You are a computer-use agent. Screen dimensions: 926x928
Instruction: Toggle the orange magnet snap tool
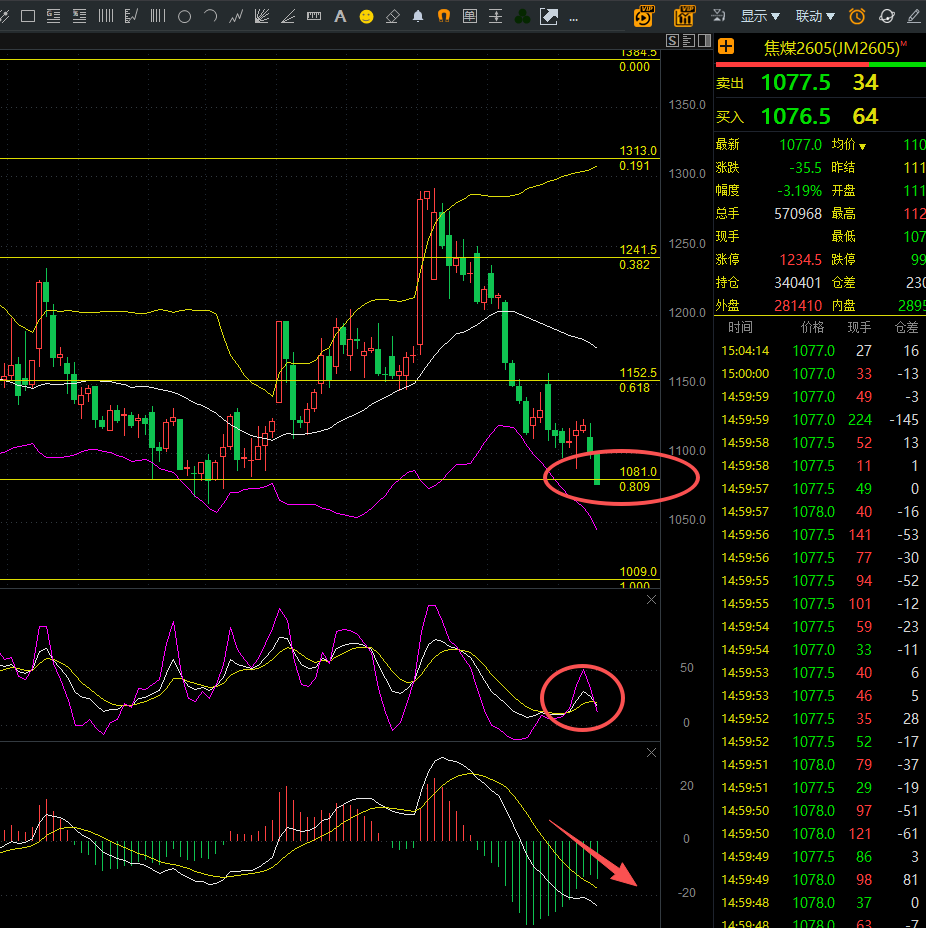click(444, 17)
